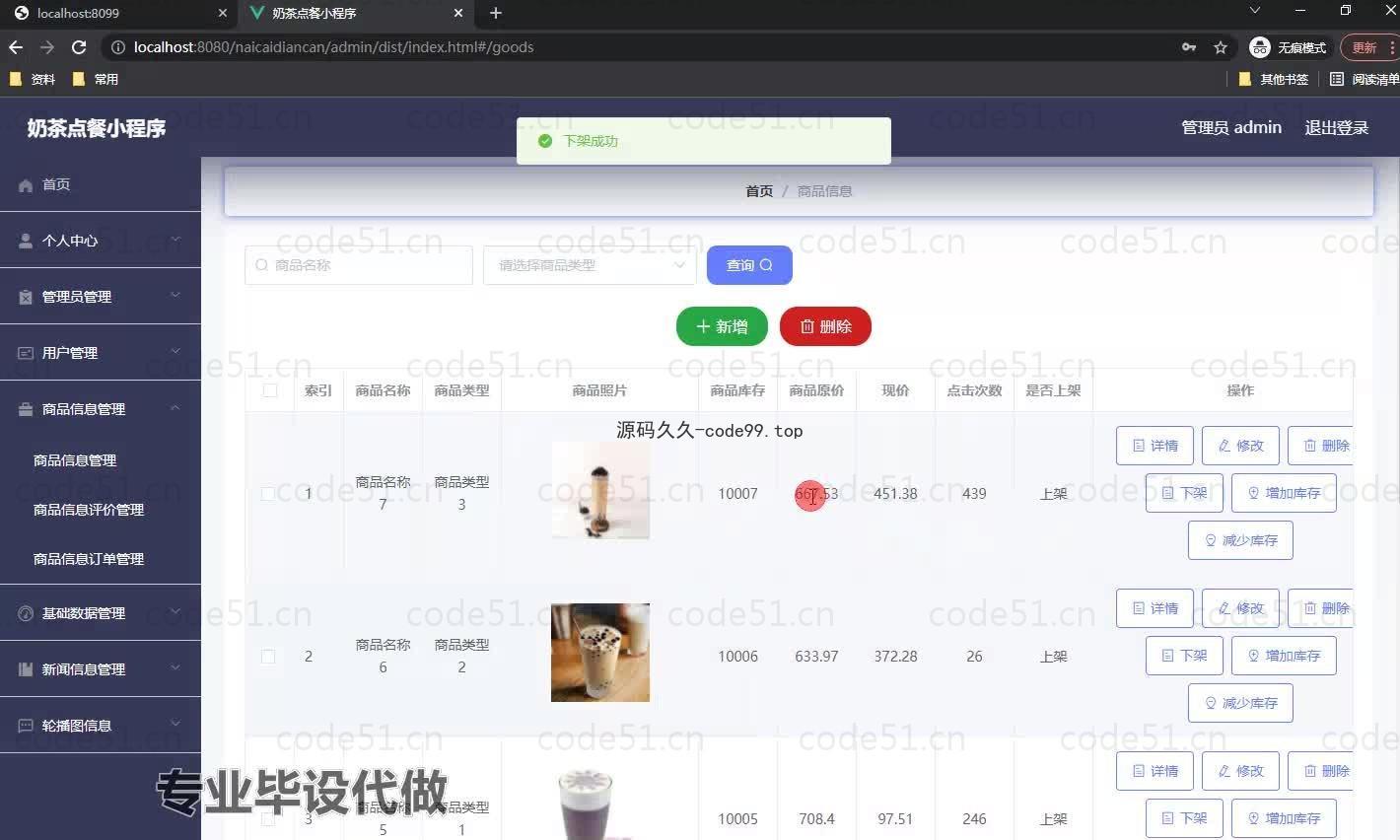Click the 点击次数 column header
The image size is (1400, 840).
[x=974, y=390]
